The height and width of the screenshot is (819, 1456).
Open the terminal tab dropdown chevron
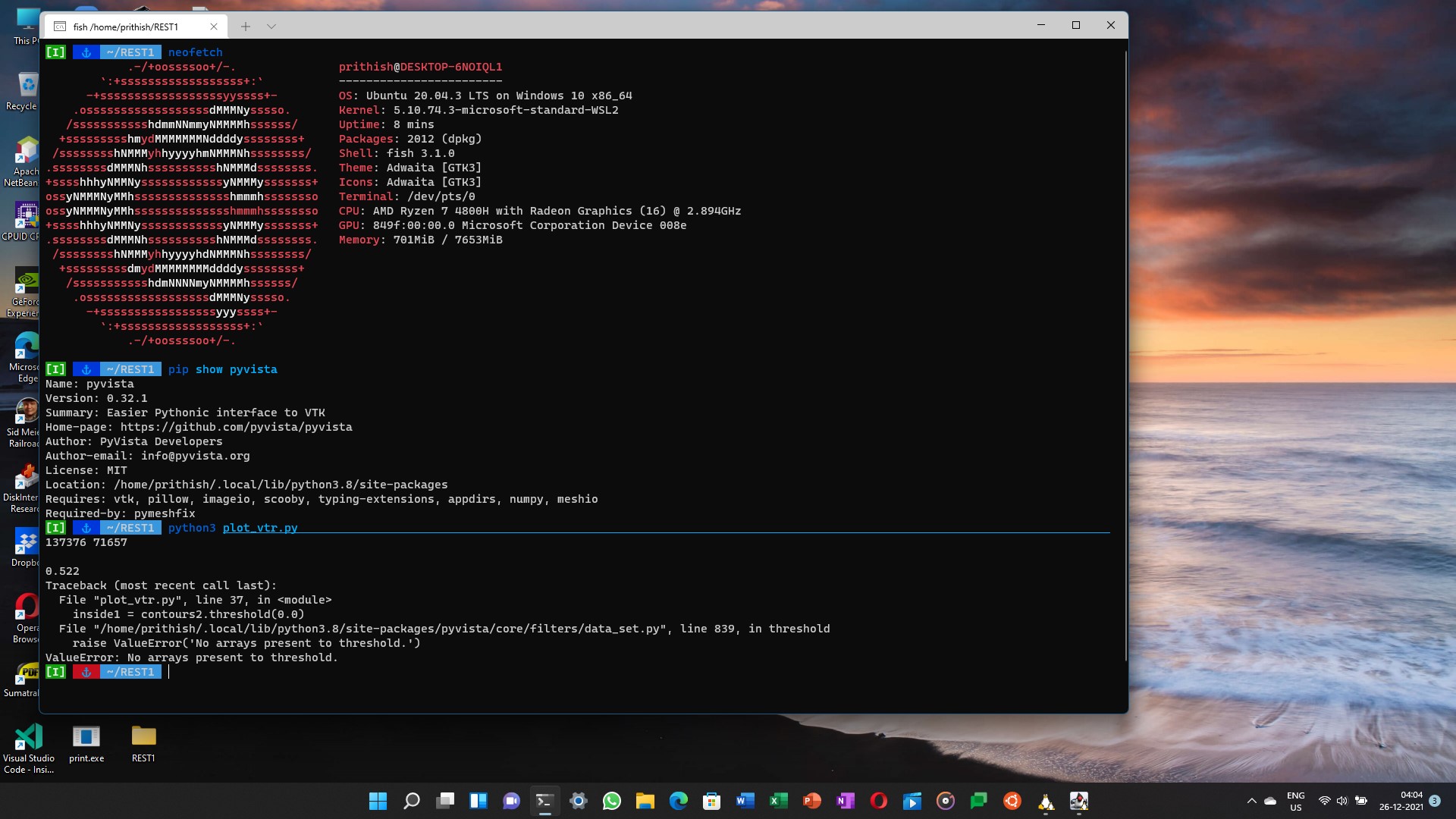coord(271,26)
